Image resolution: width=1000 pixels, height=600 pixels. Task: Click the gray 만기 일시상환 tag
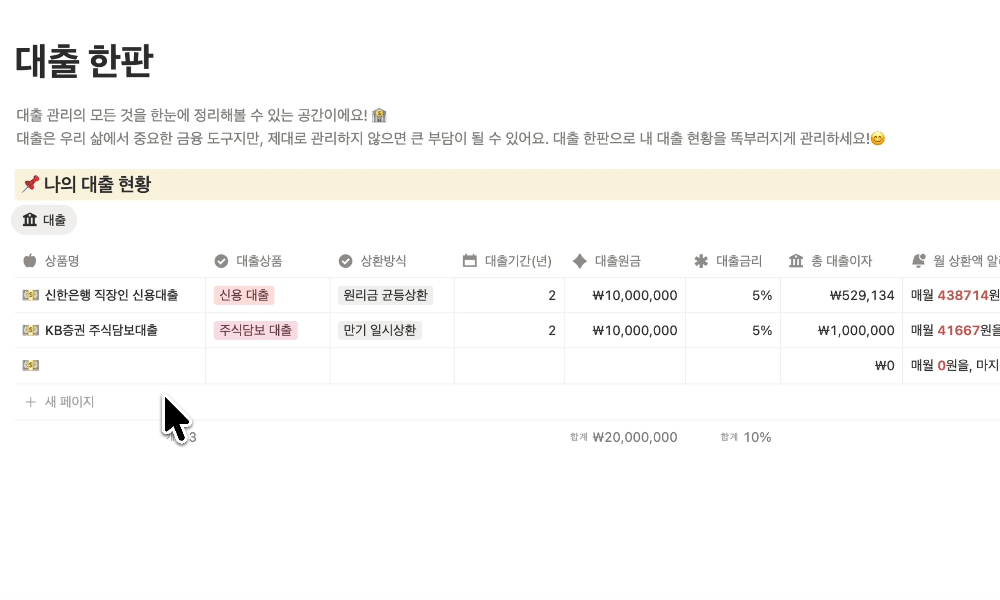coord(380,330)
